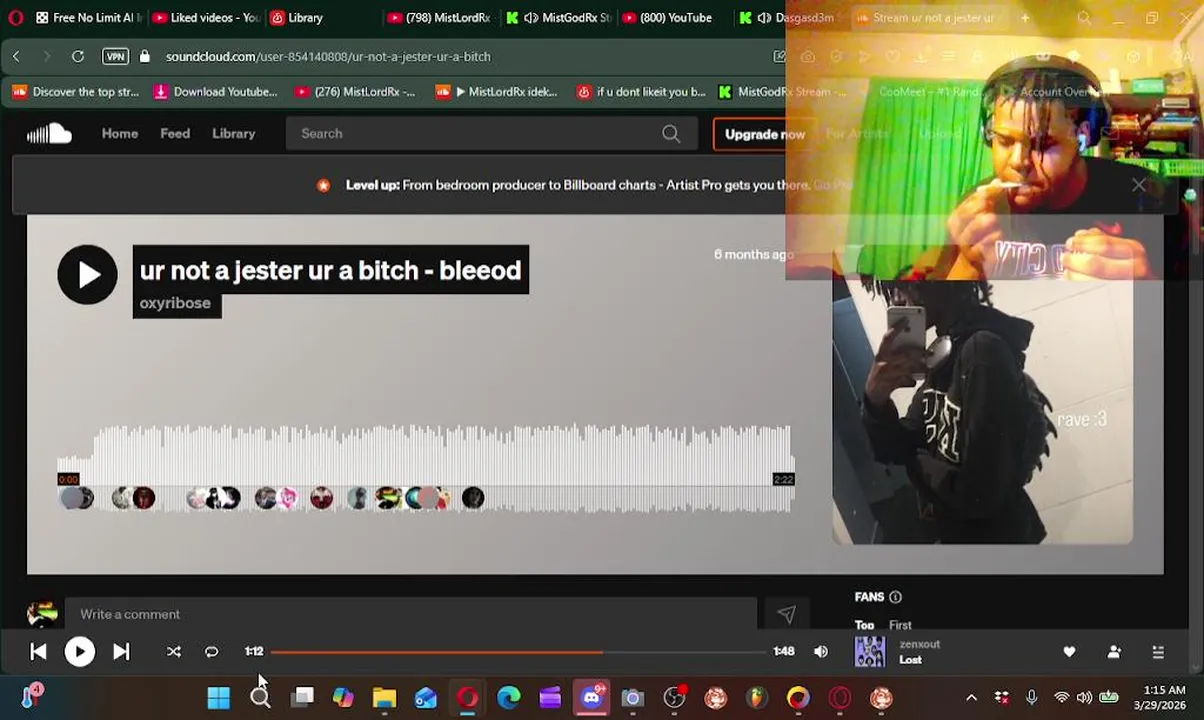Click the Write a comment field
The image size is (1204, 720).
(410, 615)
